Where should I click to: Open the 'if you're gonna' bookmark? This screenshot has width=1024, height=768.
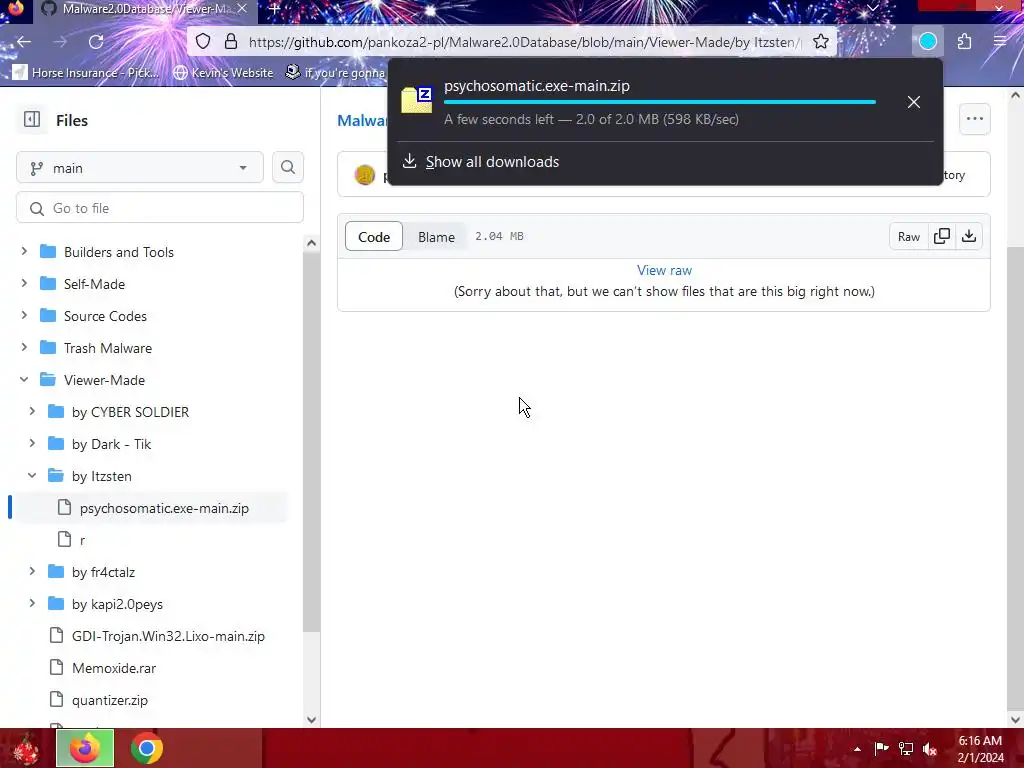coord(336,72)
